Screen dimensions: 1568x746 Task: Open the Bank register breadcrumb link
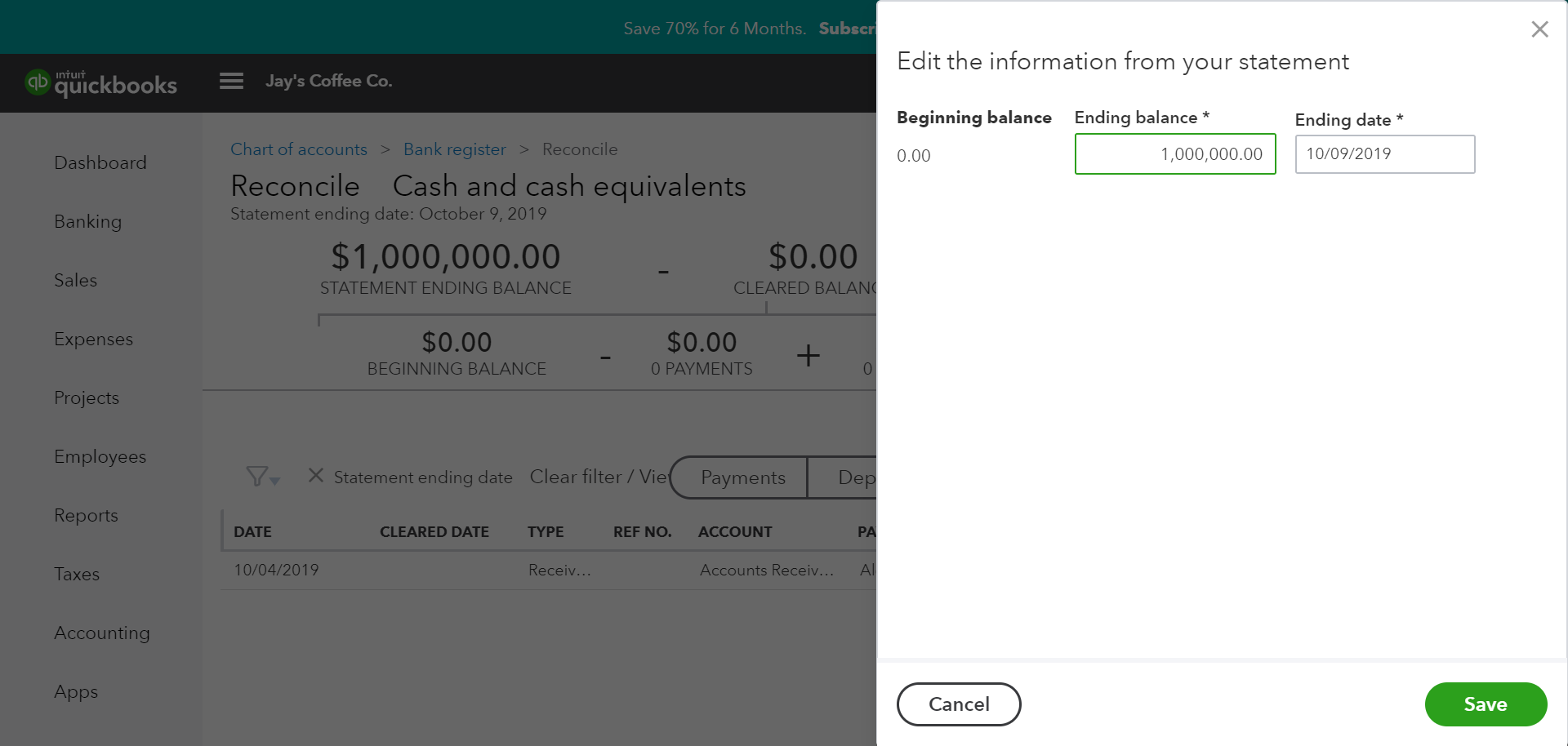pyautogui.click(x=454, y=149)
